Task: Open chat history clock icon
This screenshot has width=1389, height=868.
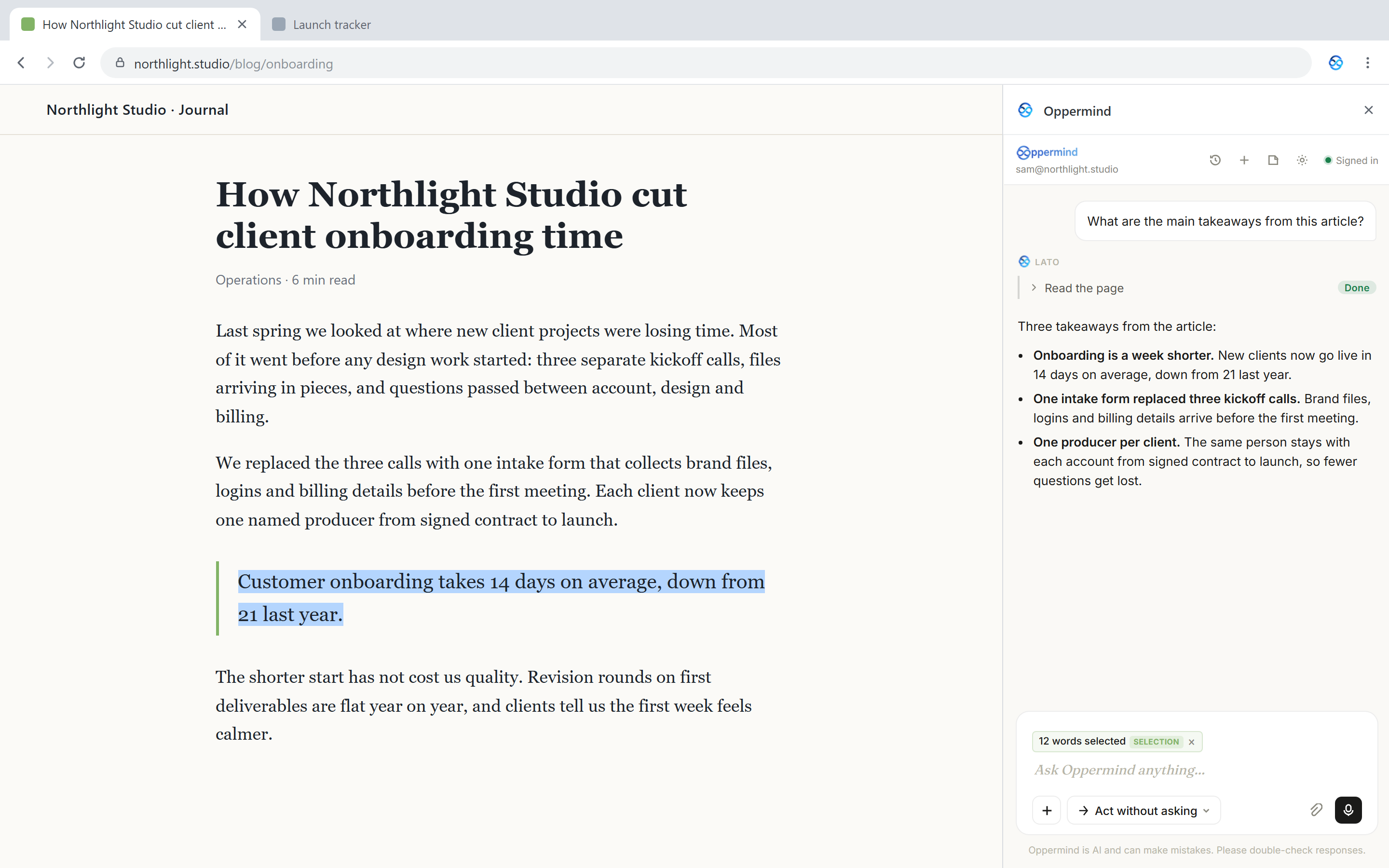Action: [x=1215, y=160]
